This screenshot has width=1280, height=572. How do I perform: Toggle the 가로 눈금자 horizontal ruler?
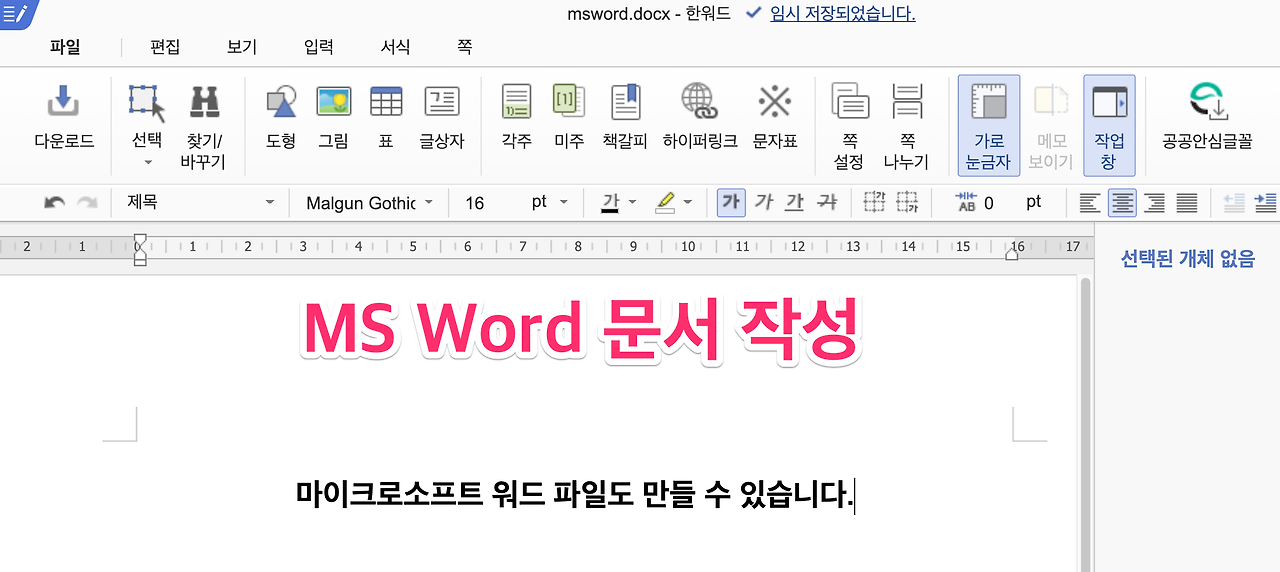989,125
